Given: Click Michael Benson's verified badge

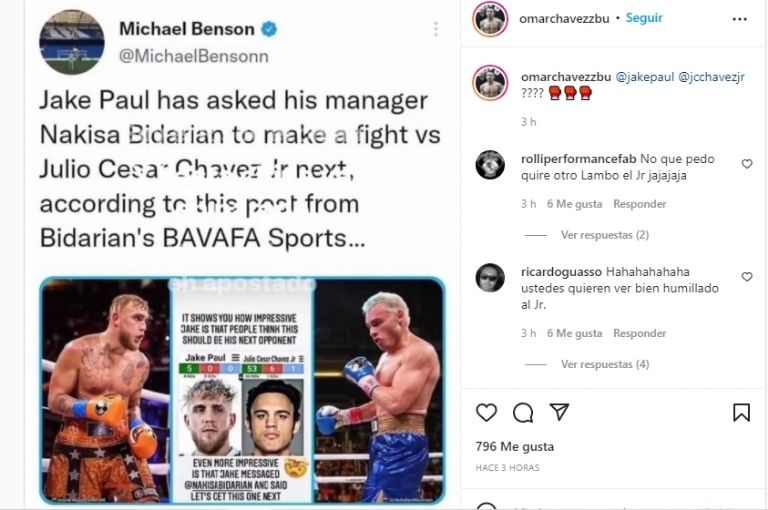Looking at the screenshot, I should tap(269, 29).
